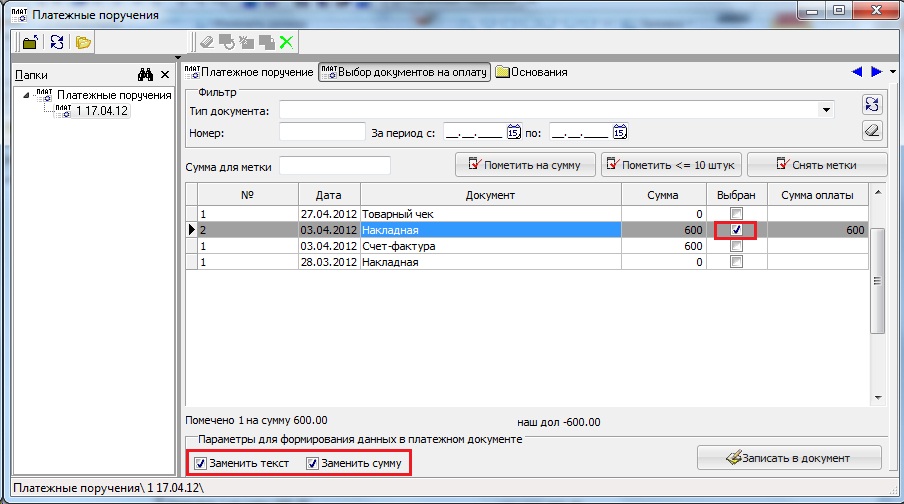Click the yellow open folder toolbar icon
This screenshot has width=904, height=504.
[x=83, y=42]
